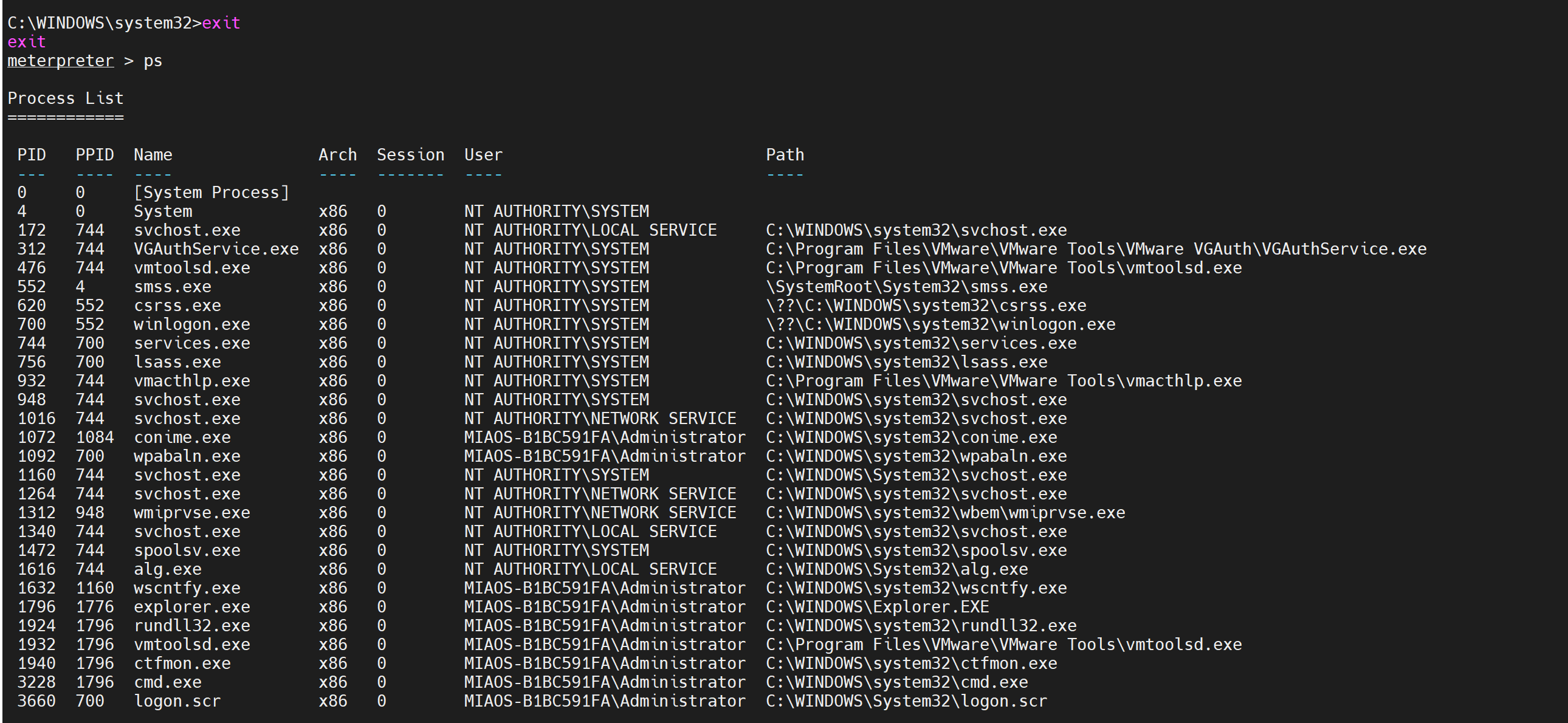Viewport: 1568px width, 723px height.
Task: Click PID 3228 in the list
Action: (x=36, y=682)
